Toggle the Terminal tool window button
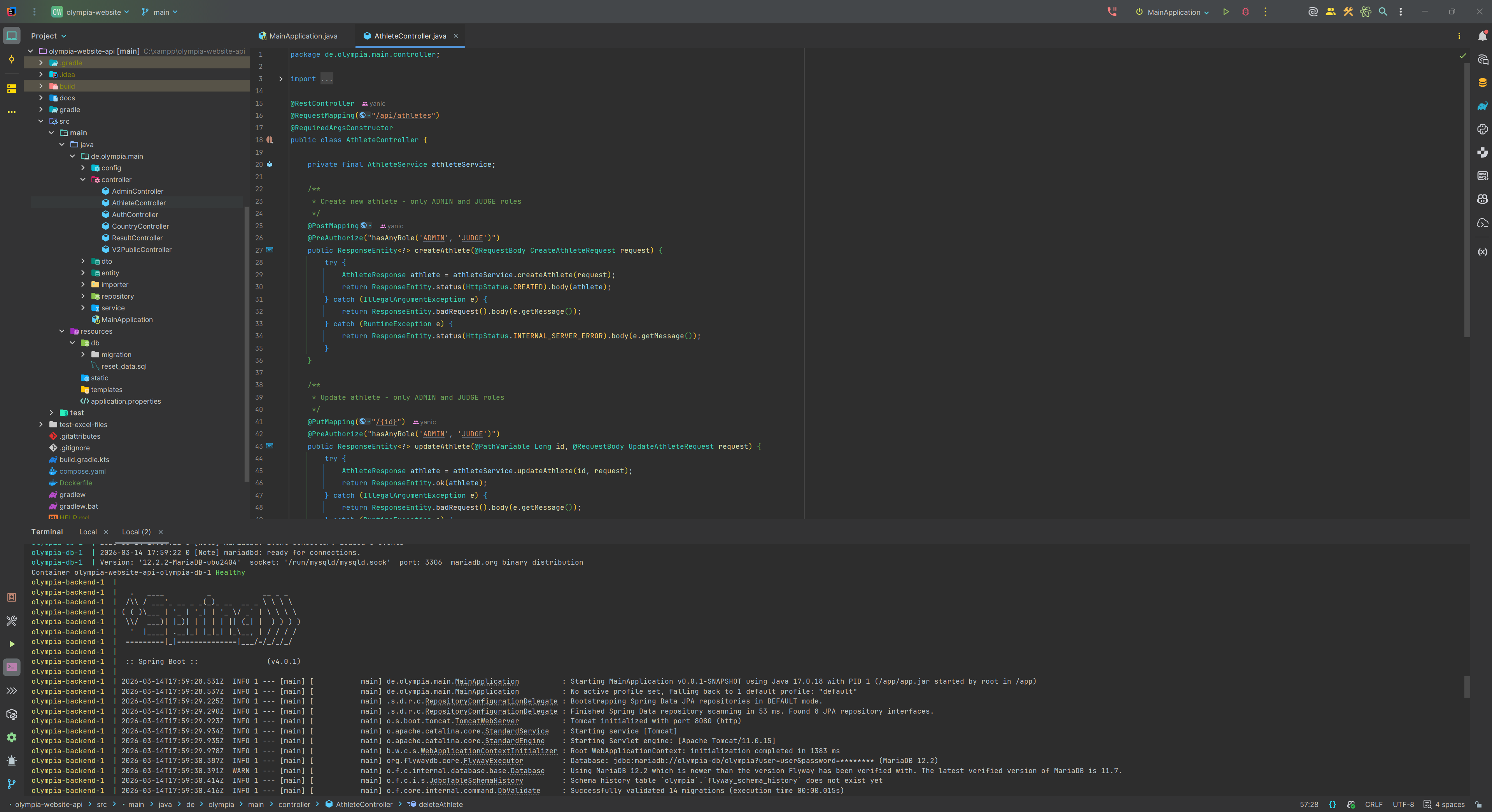The image size is (1492, 812). point(12,667)
